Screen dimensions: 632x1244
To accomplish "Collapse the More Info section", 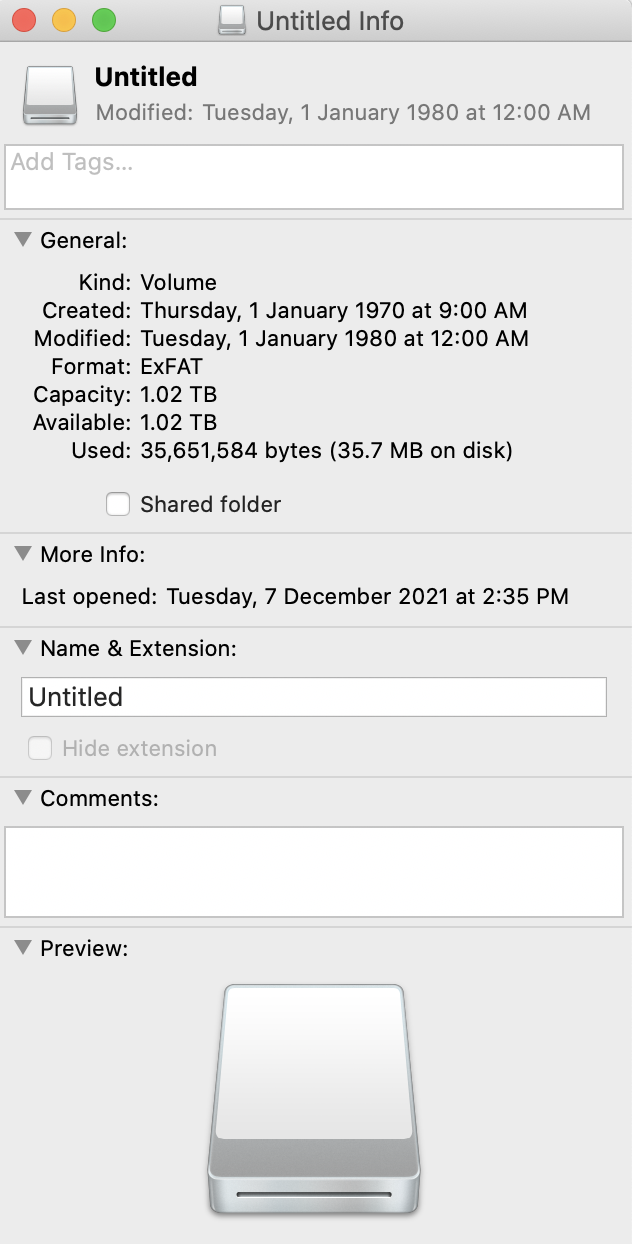I will point(23,554).
